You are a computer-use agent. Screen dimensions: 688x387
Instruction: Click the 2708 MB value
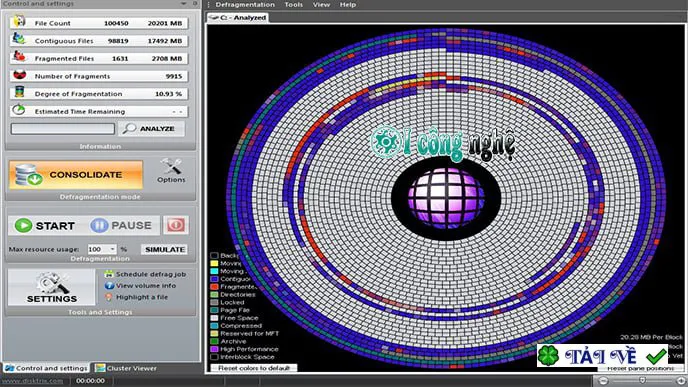click(x=167, y=58)
